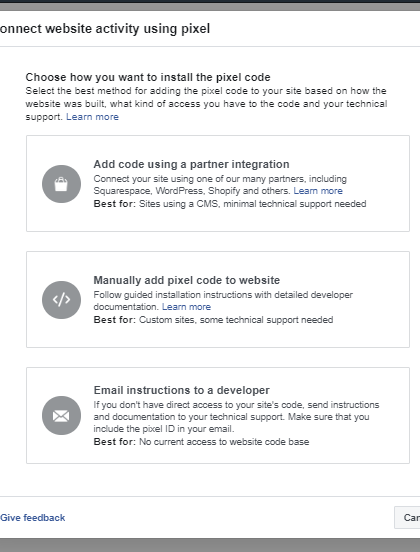Open Learn more link next to Shopify text
Screen dimensions: 420x552
pyautogui.click(x=318, y=191)
